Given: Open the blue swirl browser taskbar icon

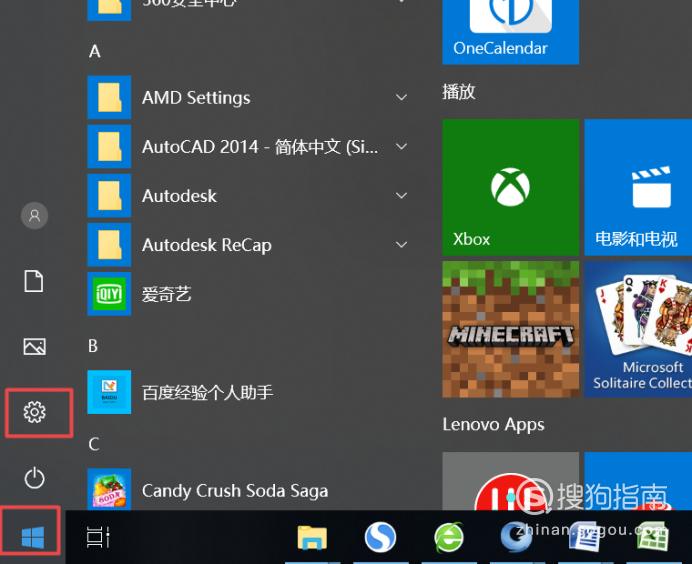Looking at the screenshot, I should [x=516, y=537].
